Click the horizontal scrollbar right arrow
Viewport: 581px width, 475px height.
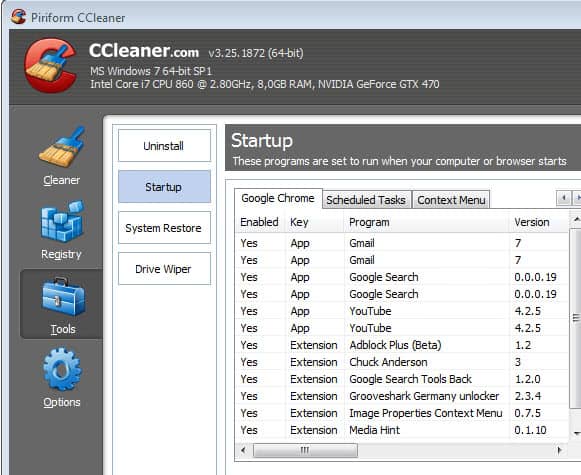(560, 450)
